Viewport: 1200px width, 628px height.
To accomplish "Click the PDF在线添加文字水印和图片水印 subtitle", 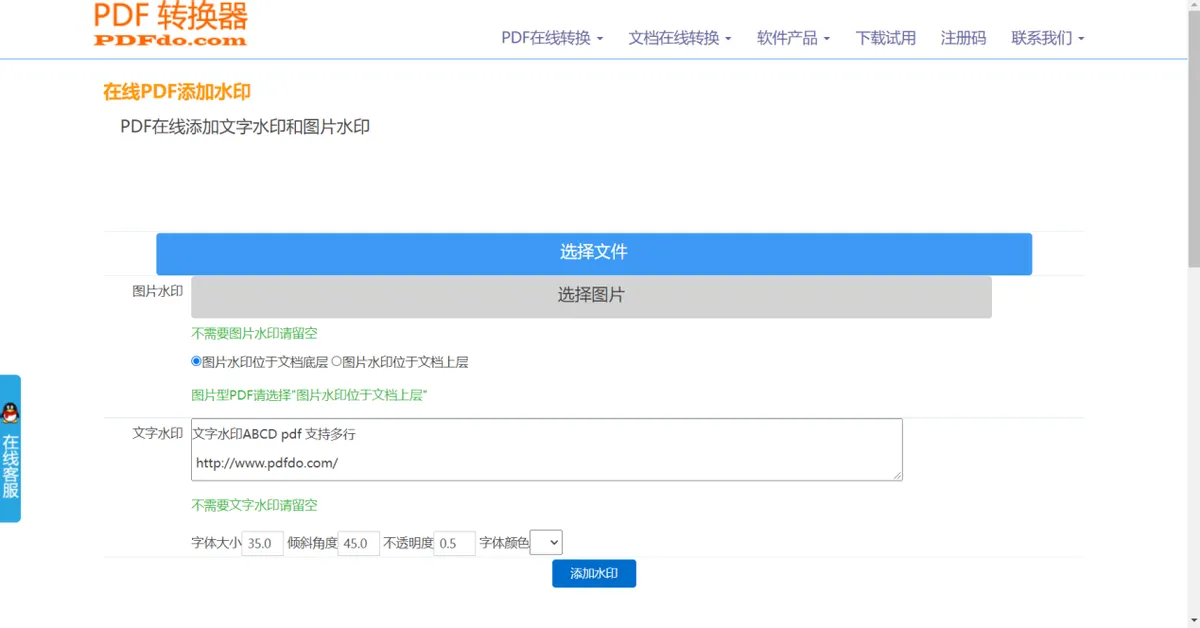I will (245, 127).
